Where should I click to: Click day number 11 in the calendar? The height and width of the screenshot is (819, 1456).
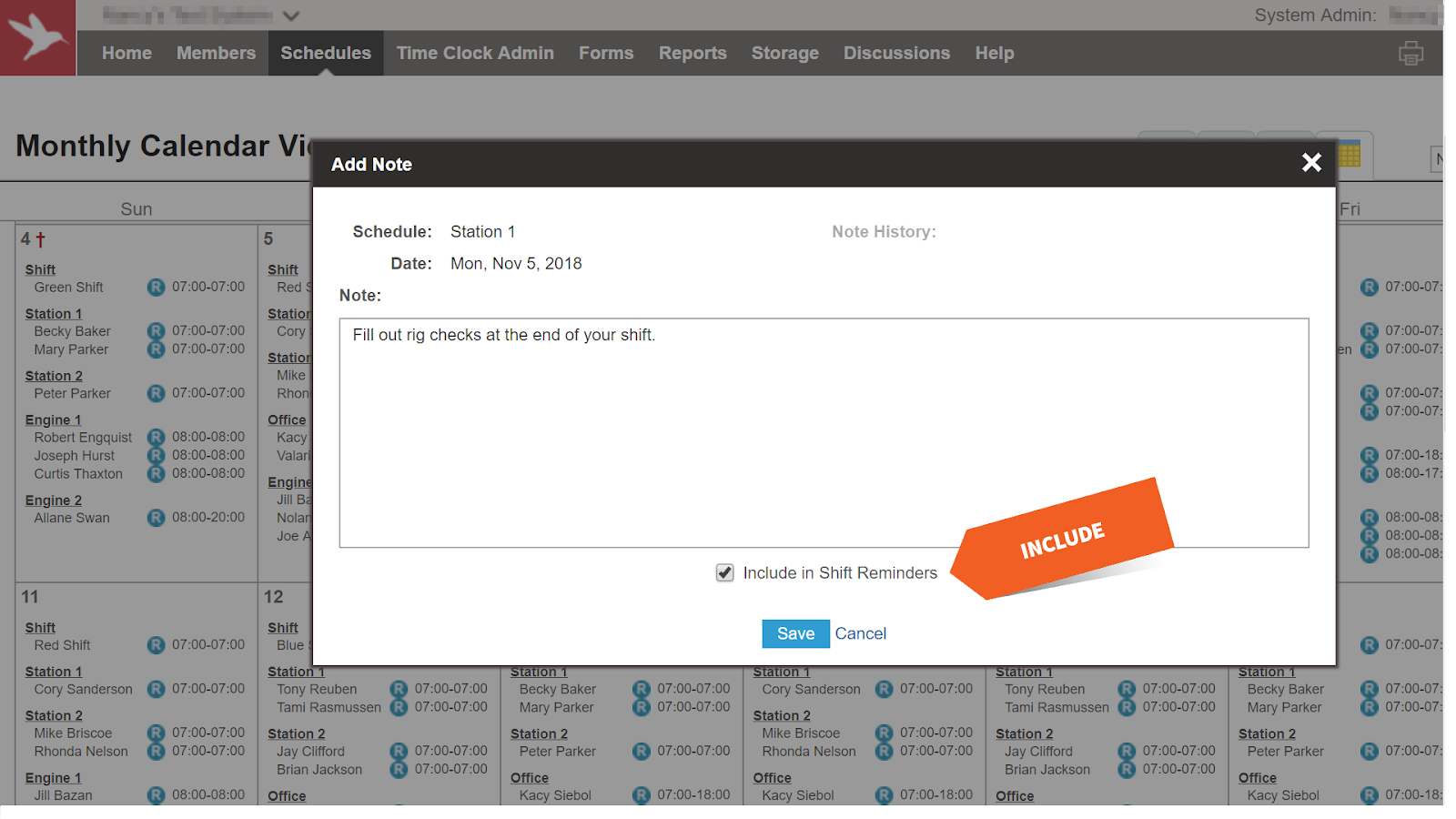[30, 597]
